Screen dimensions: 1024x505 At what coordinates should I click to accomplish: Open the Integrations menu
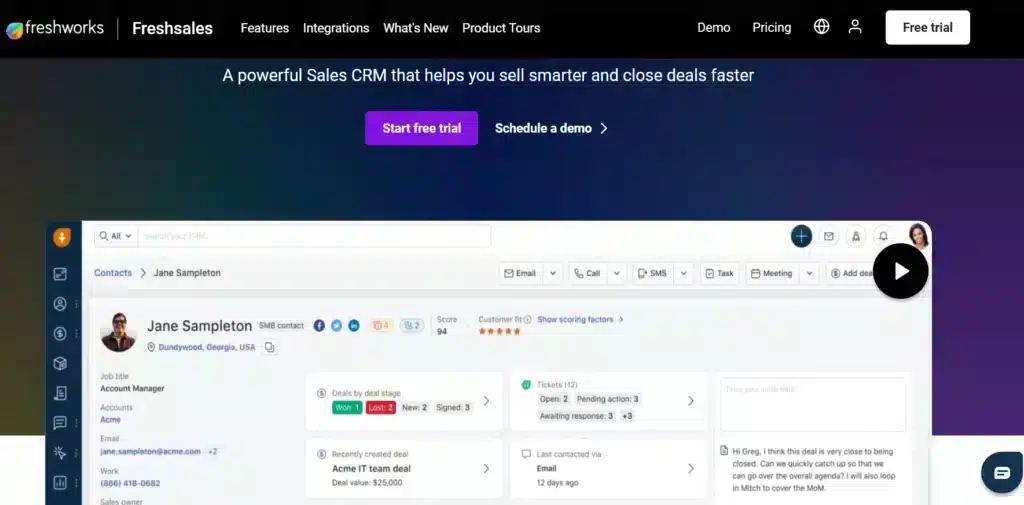(x=336, y=28)
